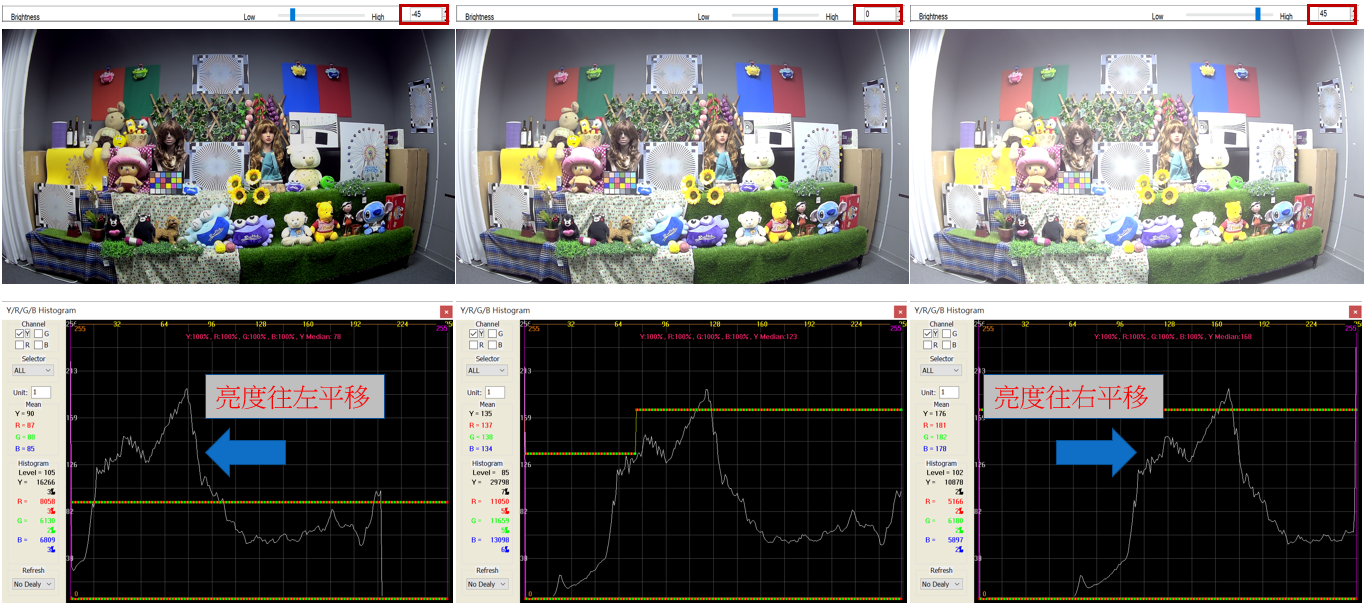Close the middle Y/R/G/B Histogram panel
This screenshot has height=603, width=1366.
(900, 311)
